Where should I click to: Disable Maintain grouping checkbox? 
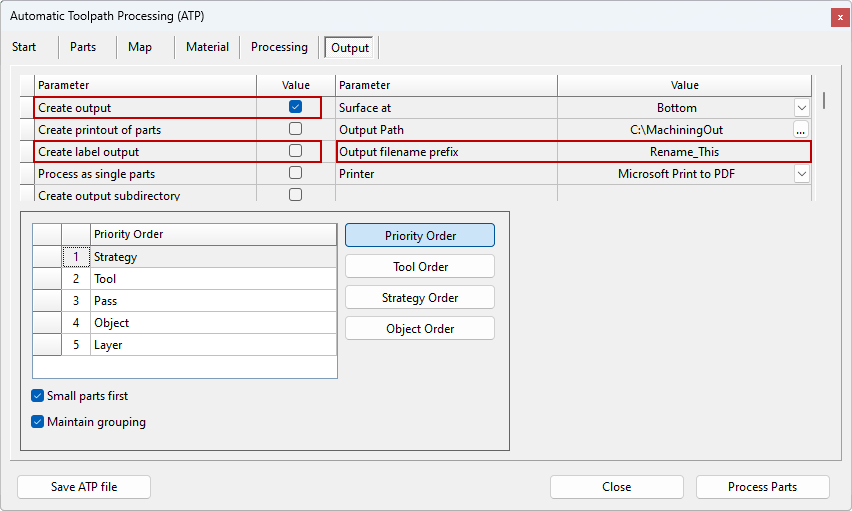[38, 422]
